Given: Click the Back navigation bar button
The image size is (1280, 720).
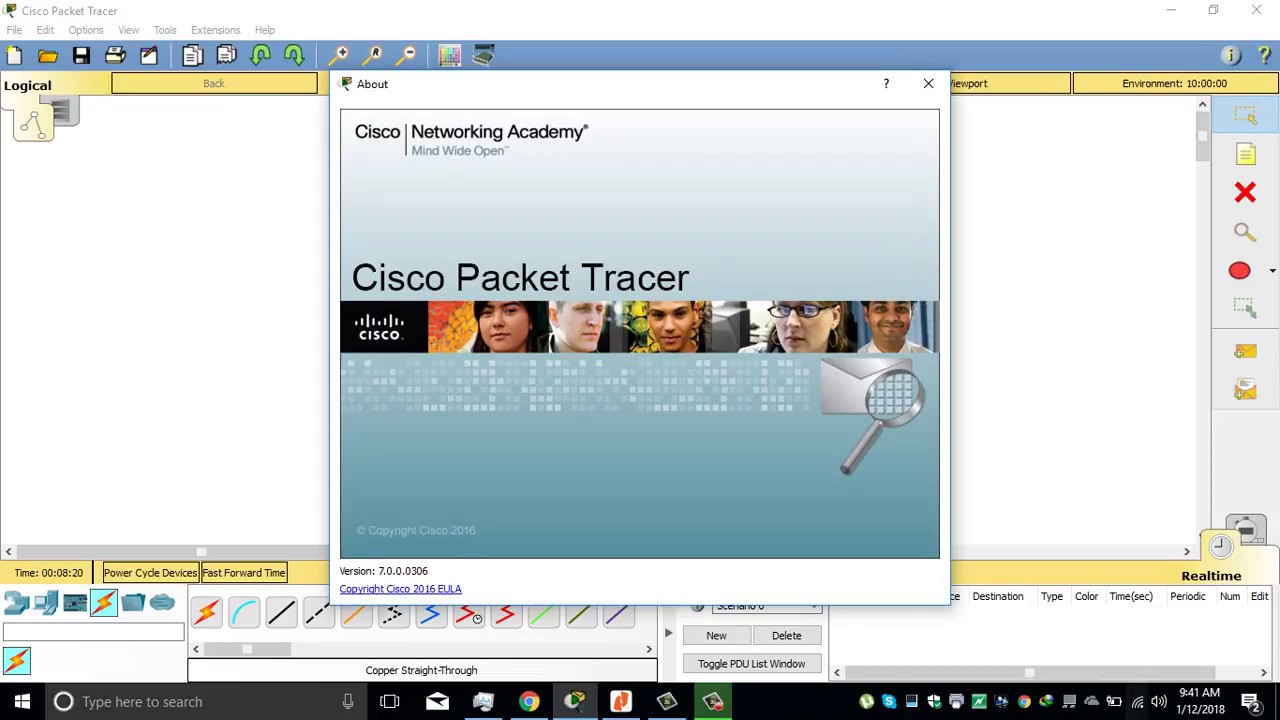Looking at the screenshot, I should pyautogui.click(x=214, y=84).
